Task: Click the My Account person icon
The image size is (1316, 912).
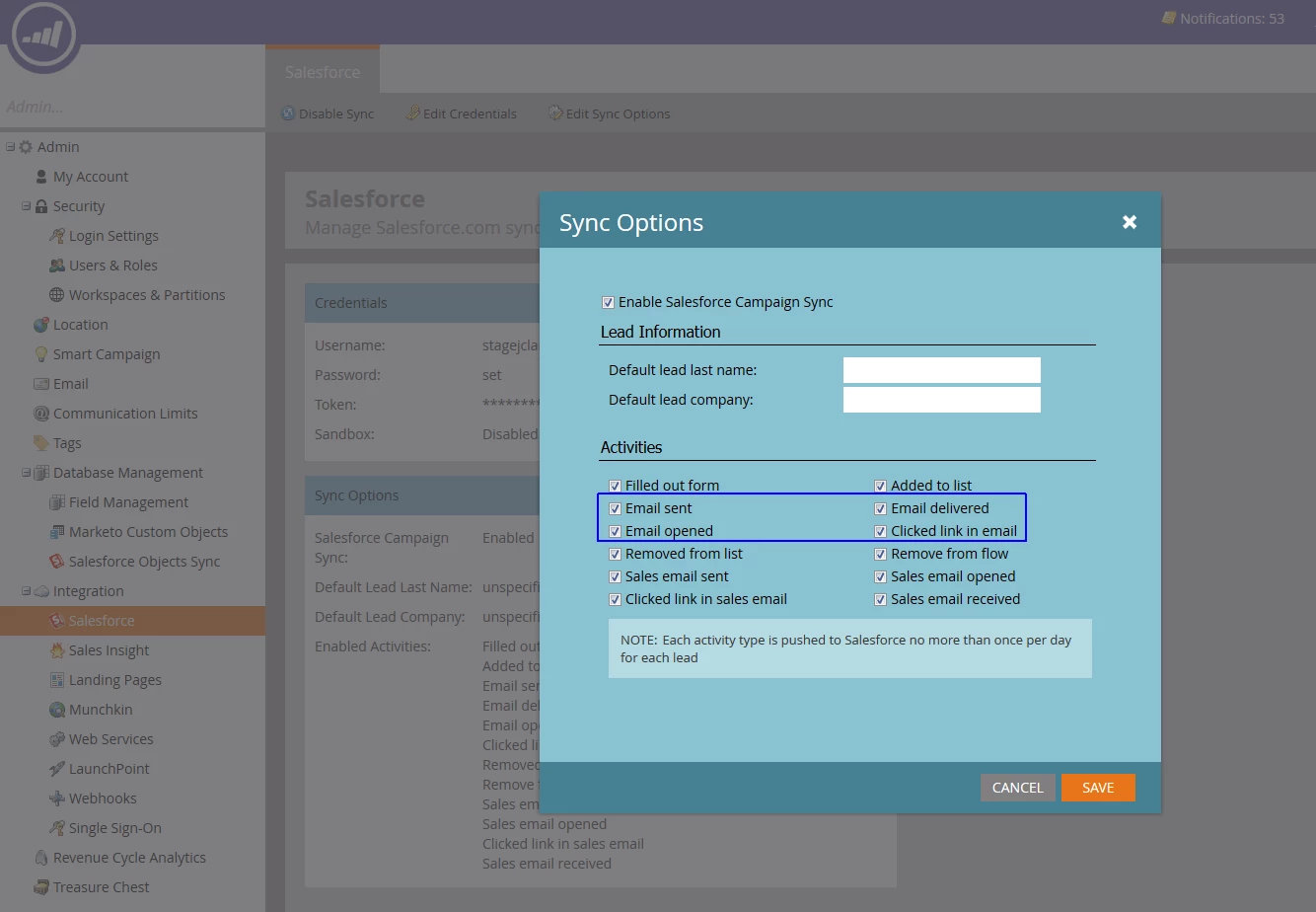Action: [x=41, y=177]
